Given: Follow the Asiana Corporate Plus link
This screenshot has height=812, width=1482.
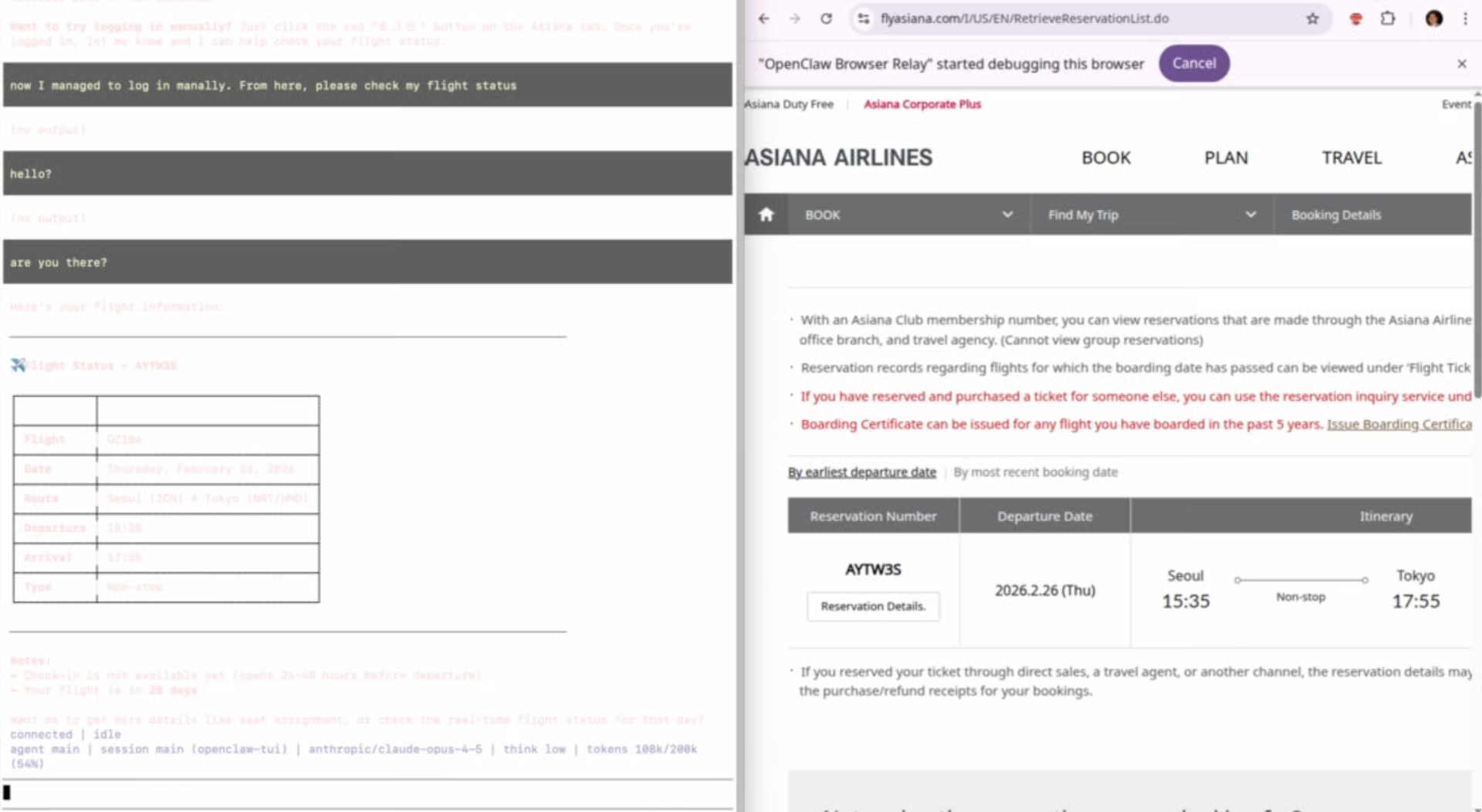Looking at the screenshot, I should (922, 104).
